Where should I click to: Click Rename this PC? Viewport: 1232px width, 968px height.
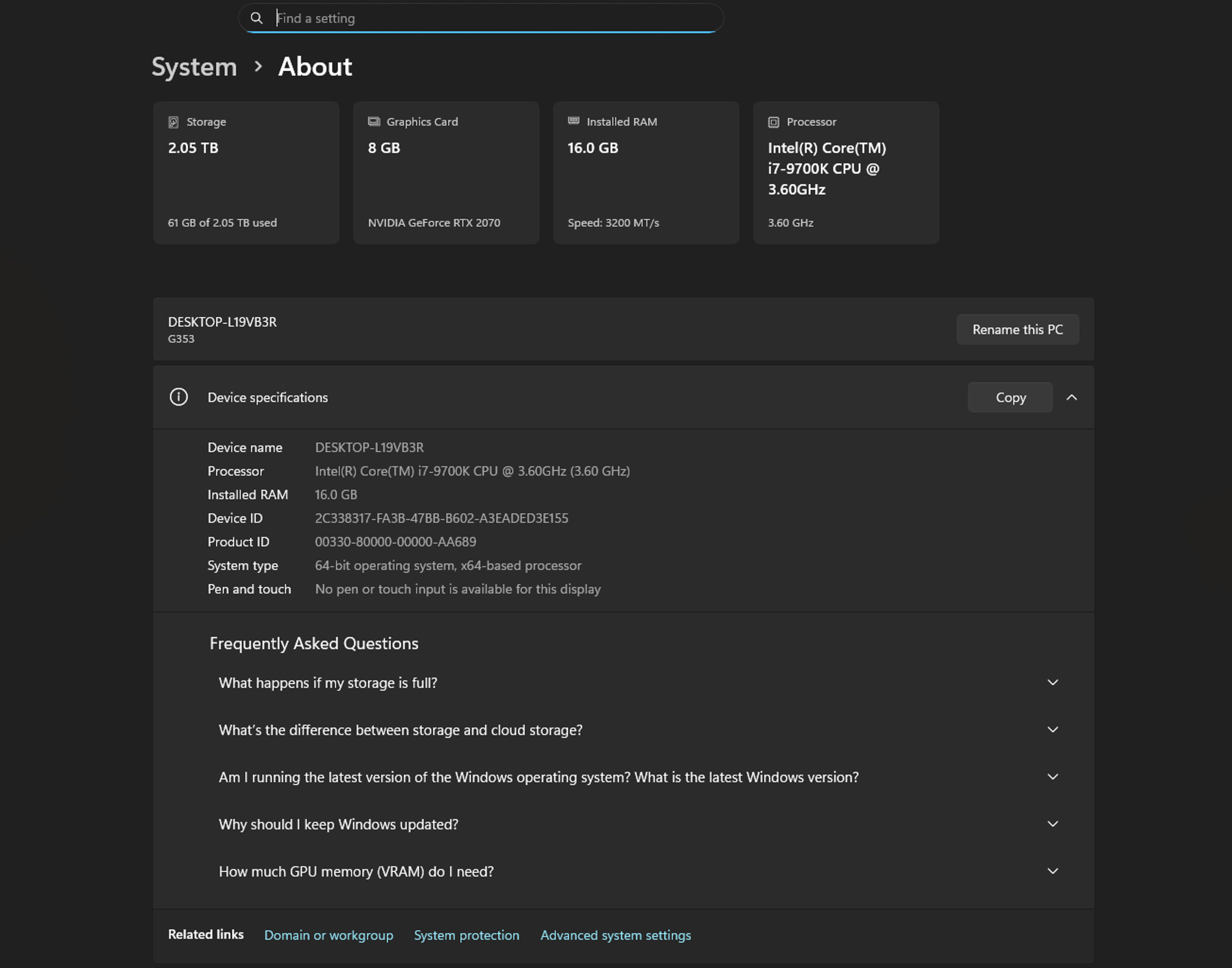click(x=1017, y=329)
